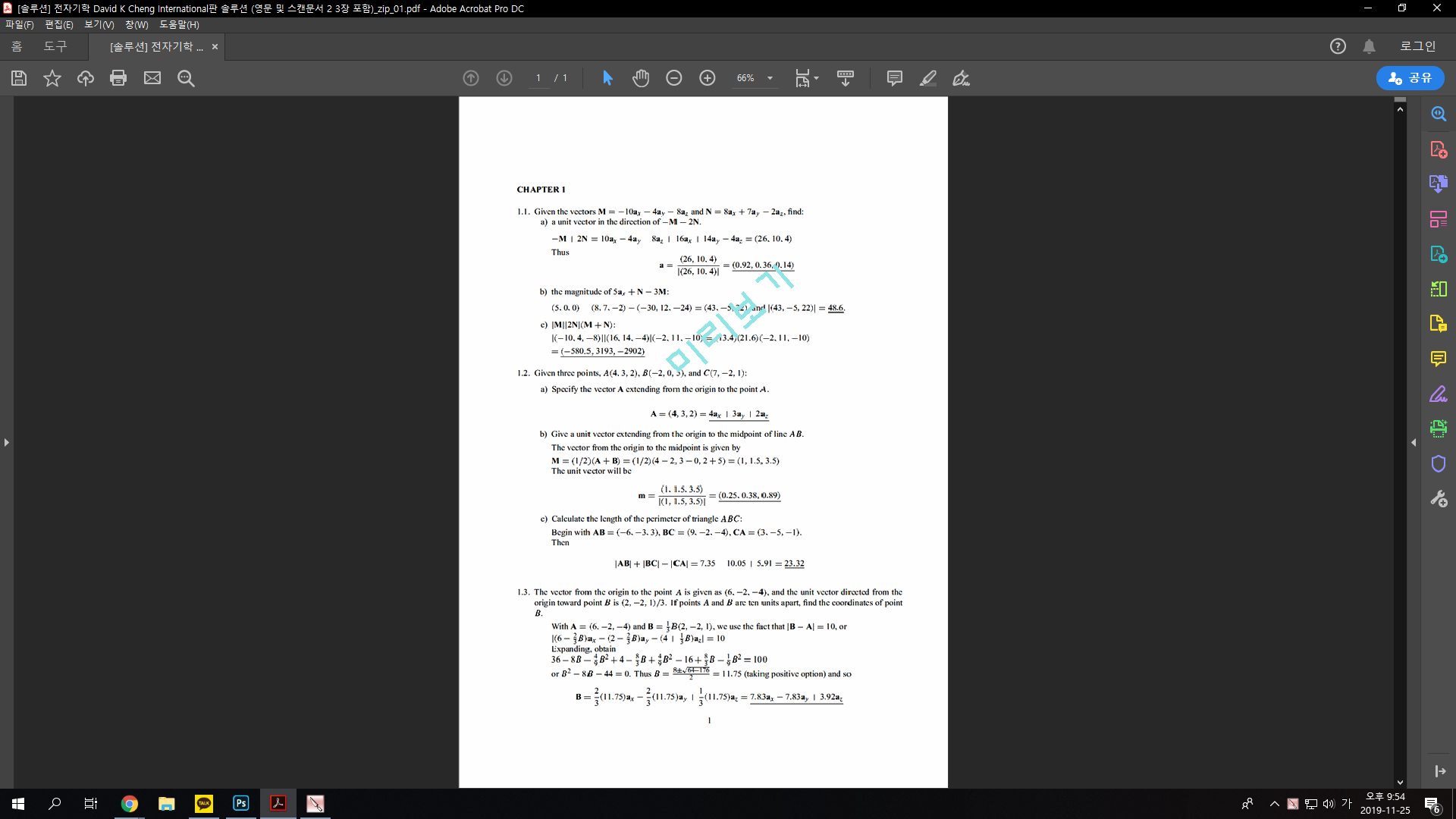Open the fit page options dropdown
The image size is (1456, 819).
[817, 78]
